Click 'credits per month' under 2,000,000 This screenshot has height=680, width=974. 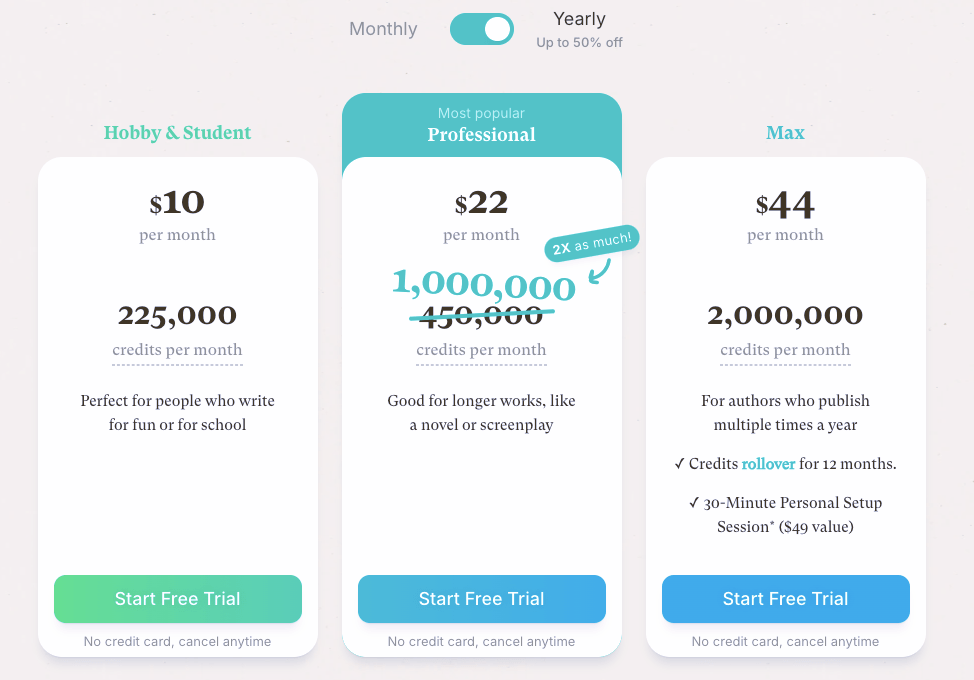pos(785,350)
